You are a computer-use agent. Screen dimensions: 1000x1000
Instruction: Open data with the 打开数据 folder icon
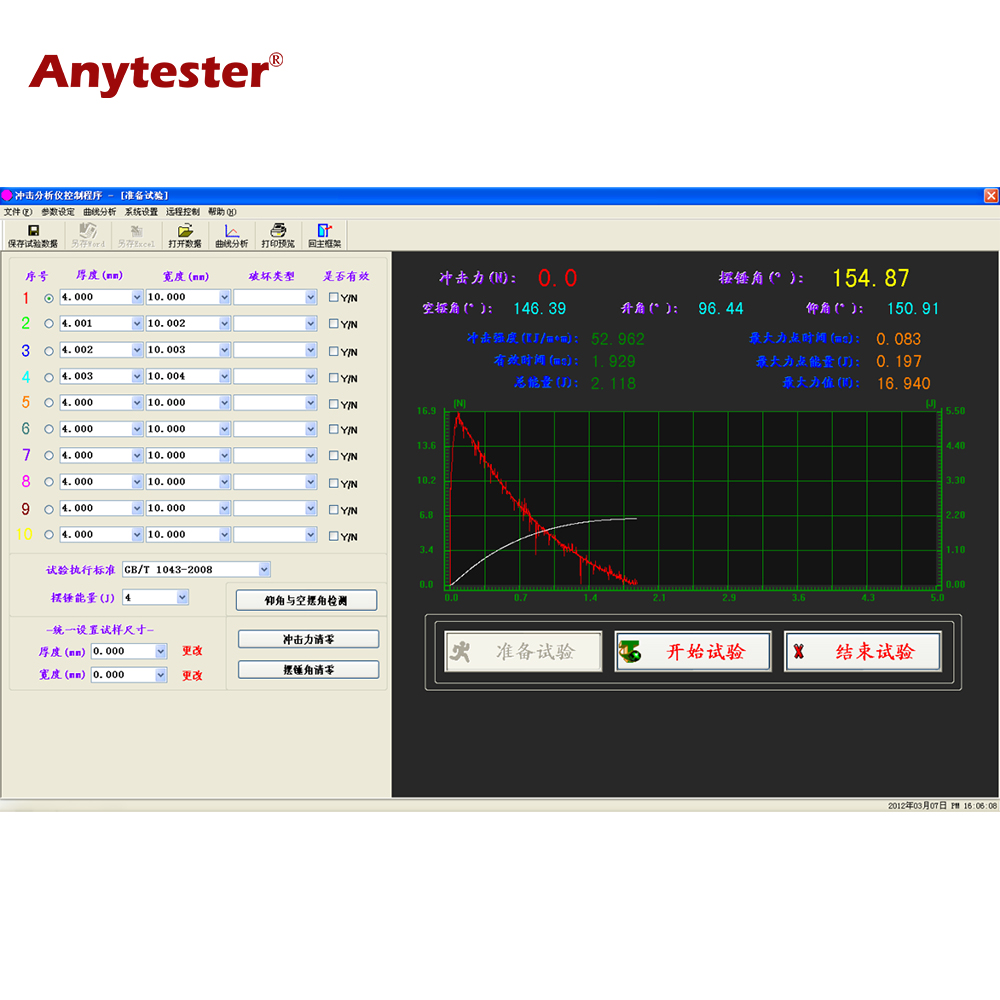pos(185,236)
